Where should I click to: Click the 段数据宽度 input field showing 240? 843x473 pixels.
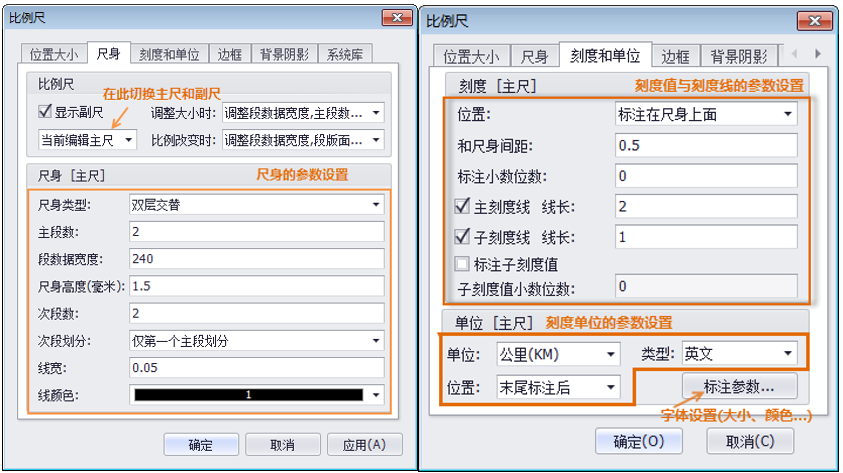(256, 259)
